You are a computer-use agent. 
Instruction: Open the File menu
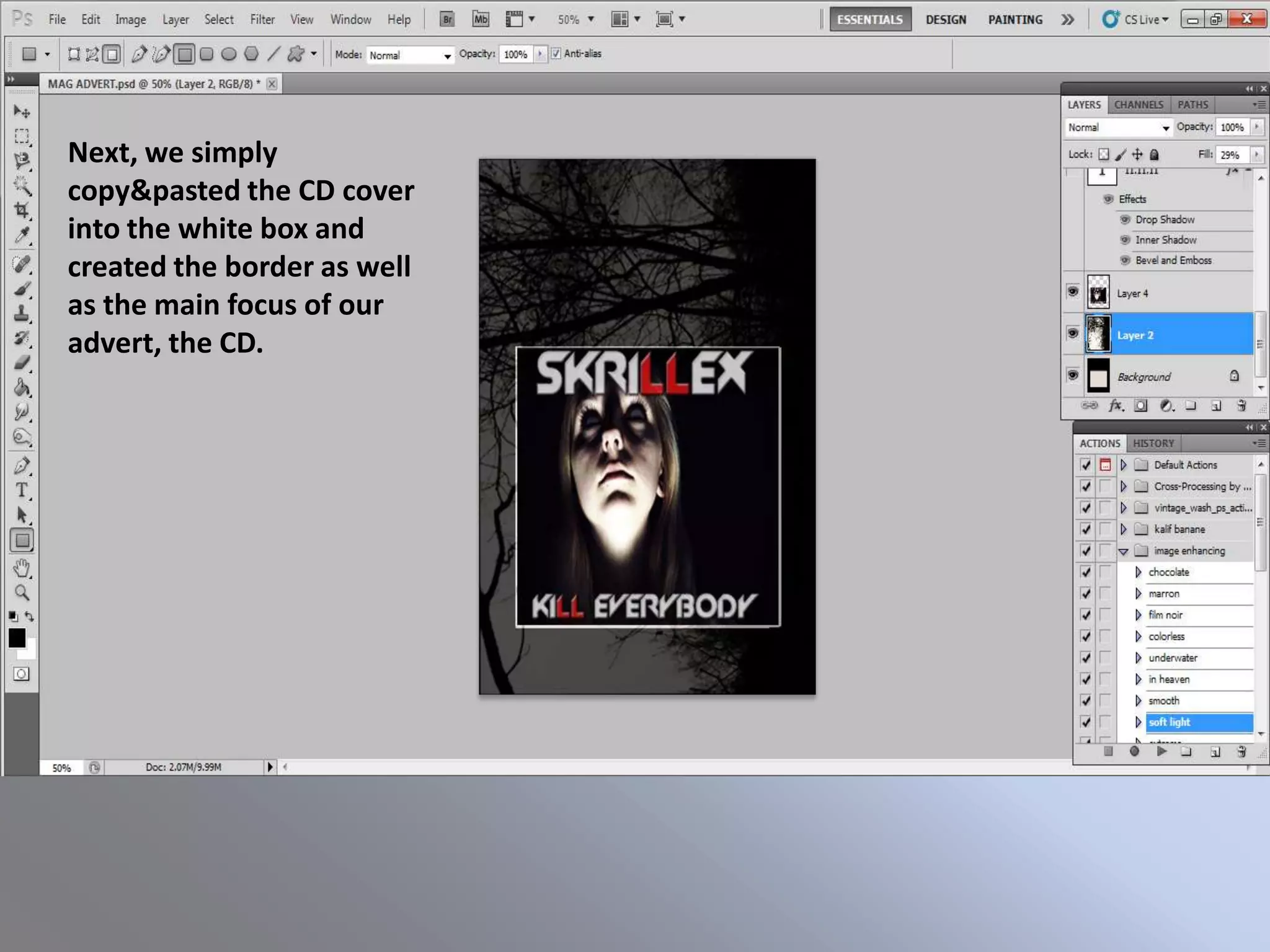(x=57, y=19)
